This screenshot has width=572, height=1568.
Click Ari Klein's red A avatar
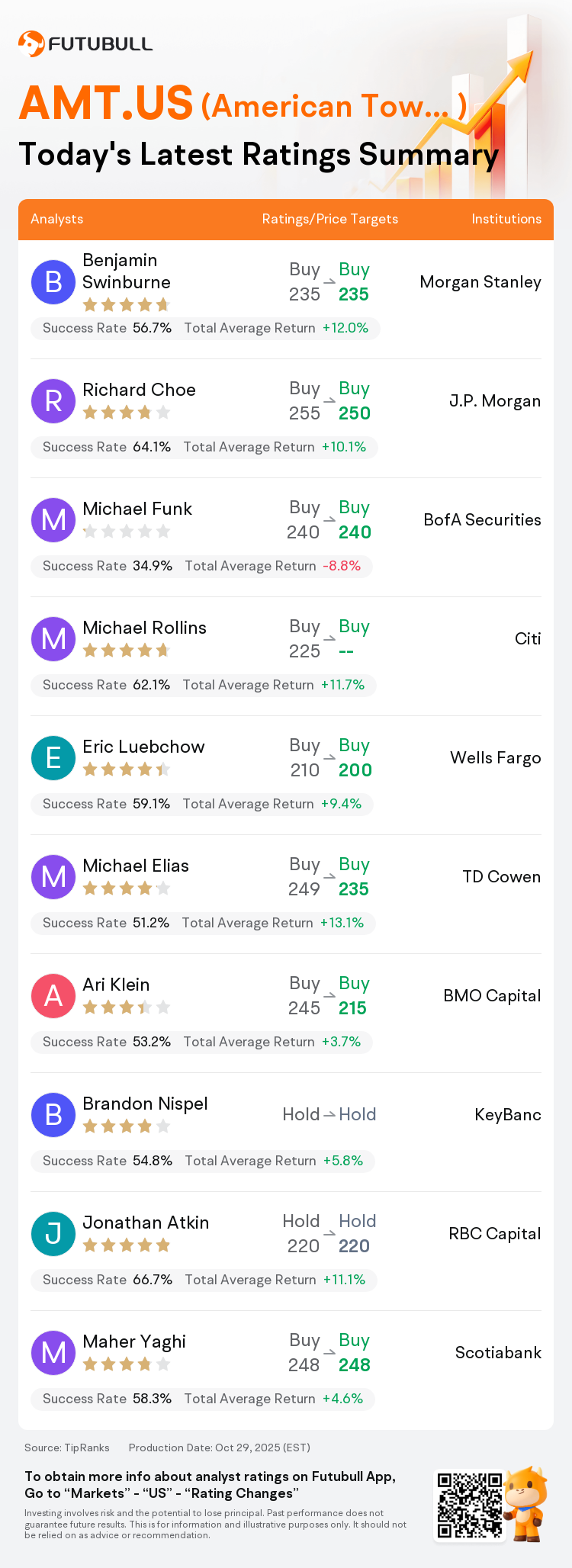(x=53, y=995)
